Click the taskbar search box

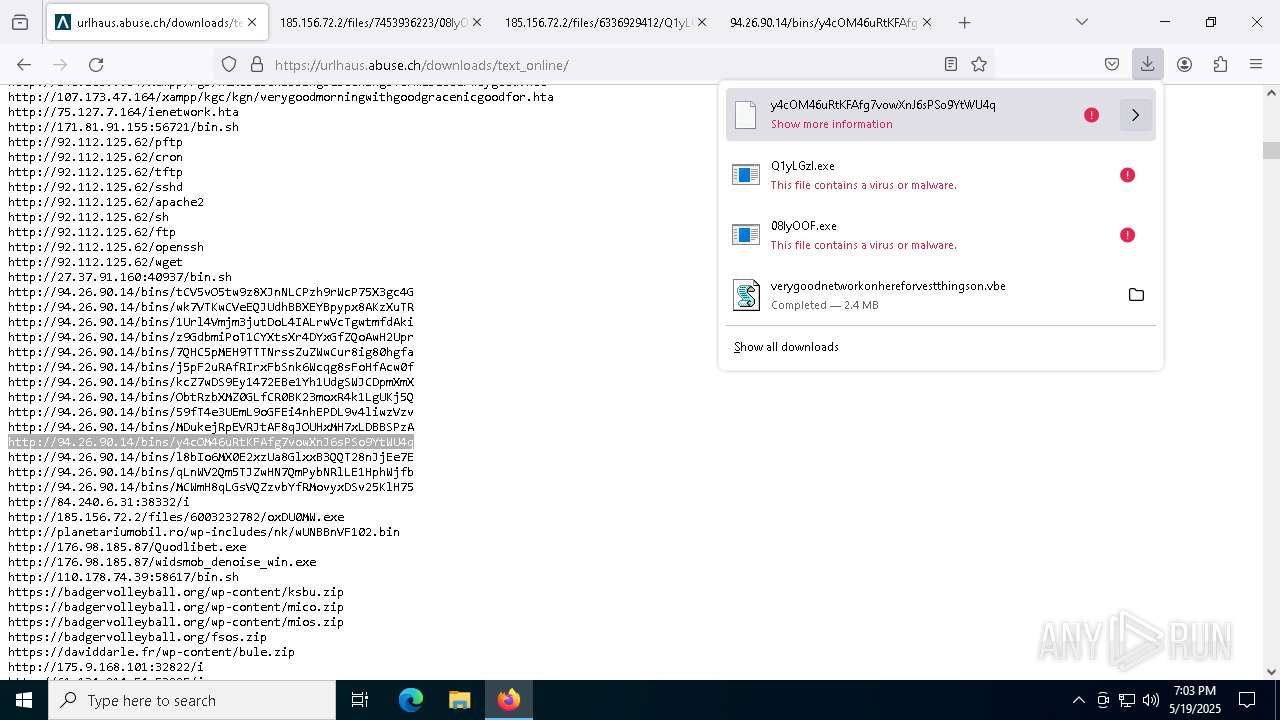point(192,700)
